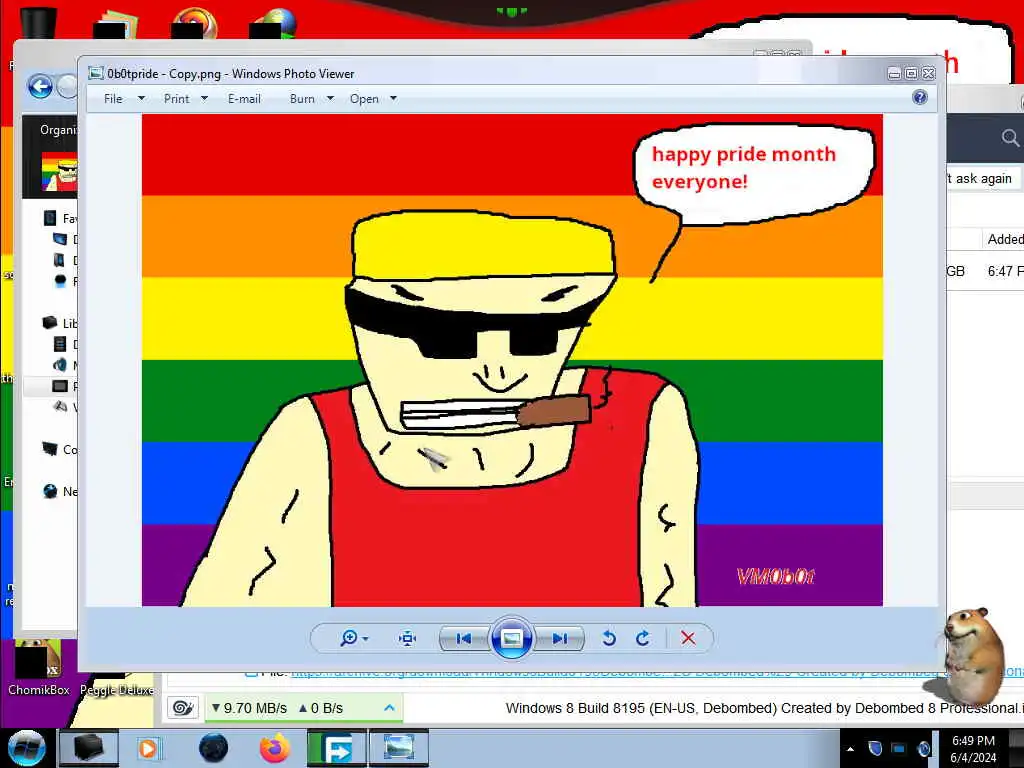Screen dimensions: 1024x768
Task: Click the 6:47 added time cell
Action: 1005,271
